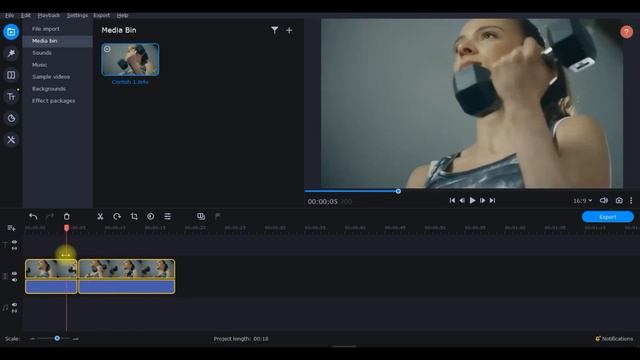Image resolution: width=640 pixels, height=360 pixels.
Task: Click the 00:00:05 timecode display
Action: click(x=322, y=202)
